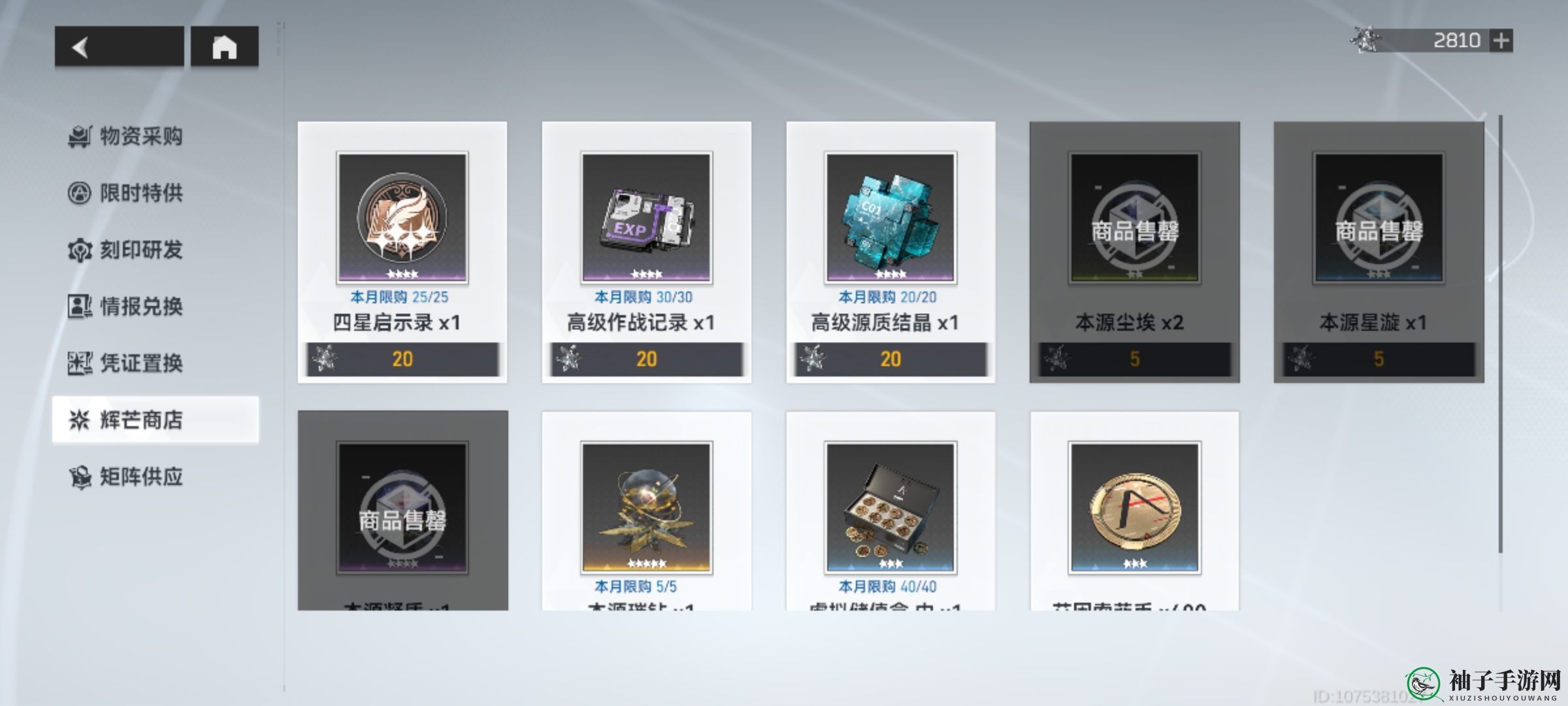
Task: Go back with the arrow button
Action: click(x=119, y=46)
